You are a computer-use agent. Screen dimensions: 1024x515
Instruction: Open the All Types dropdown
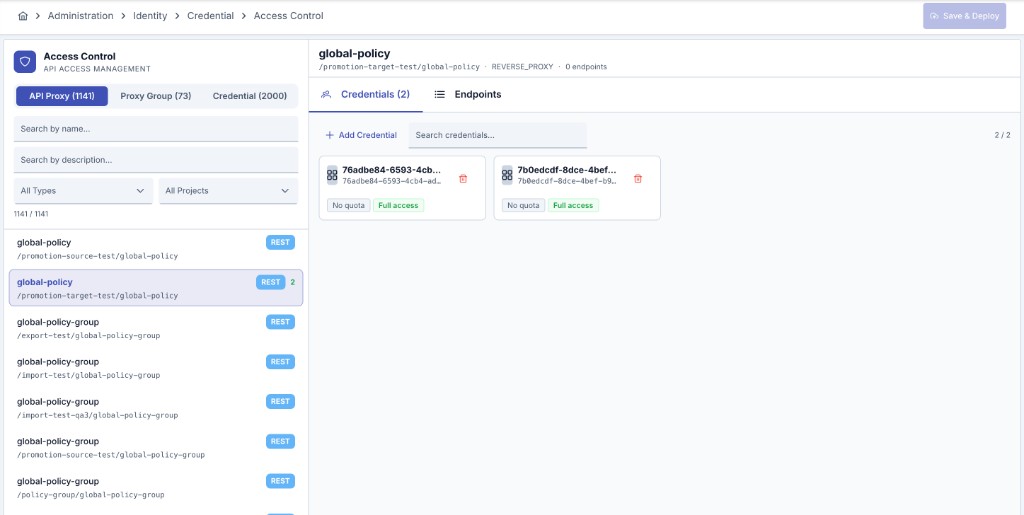coord(83,191)
